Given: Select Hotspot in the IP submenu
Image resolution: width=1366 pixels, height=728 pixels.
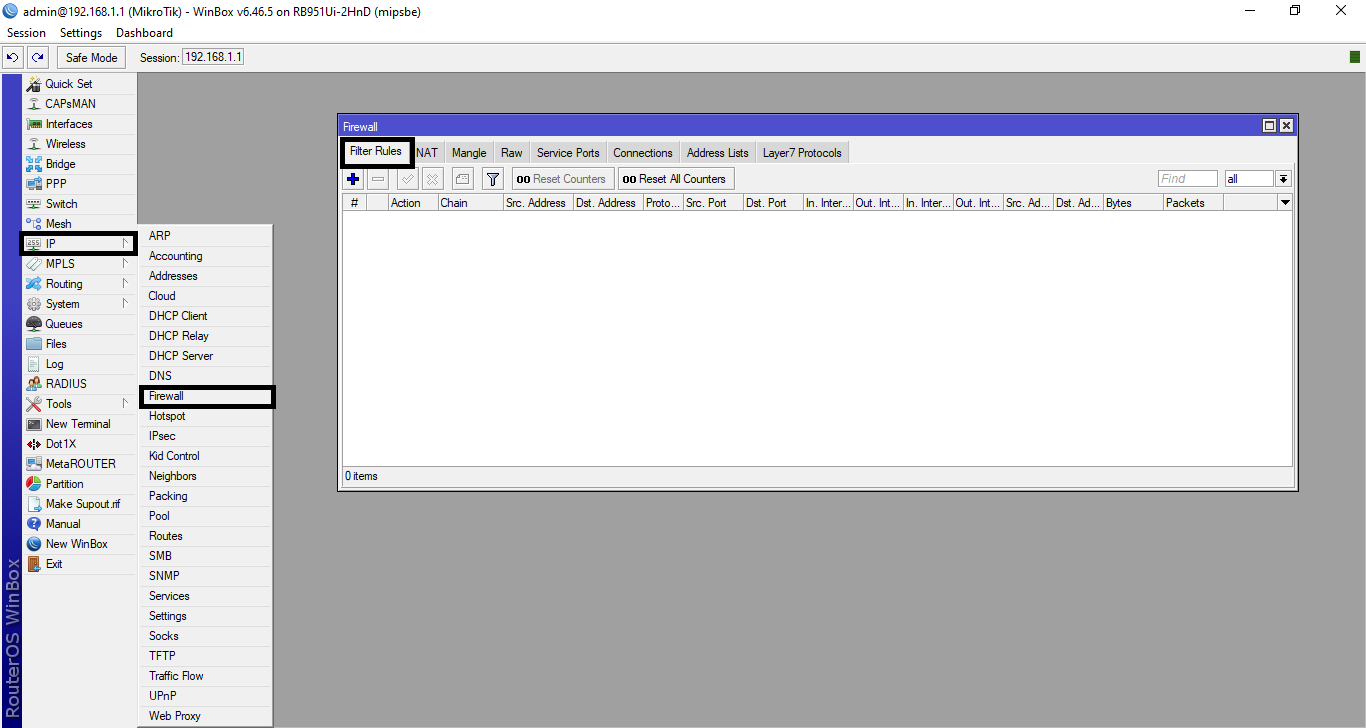Looking at the screenshot, I should click(x=206, y=416).
